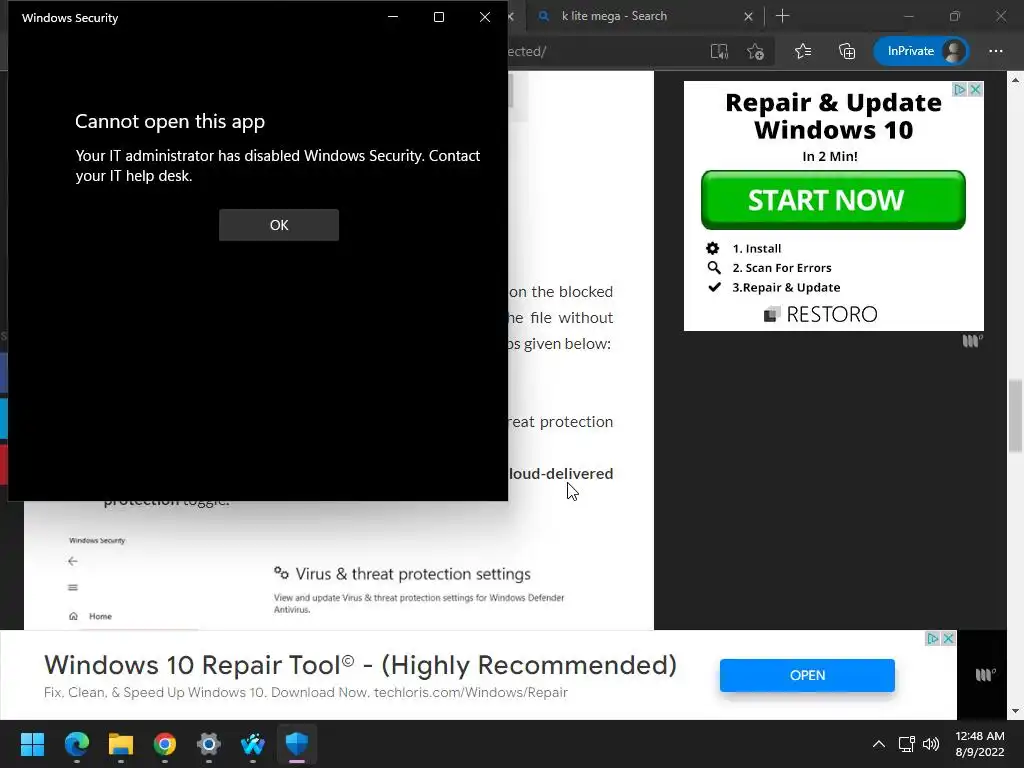Click OPEN on Windows 10 Repair Tool ad

(807, 675)
